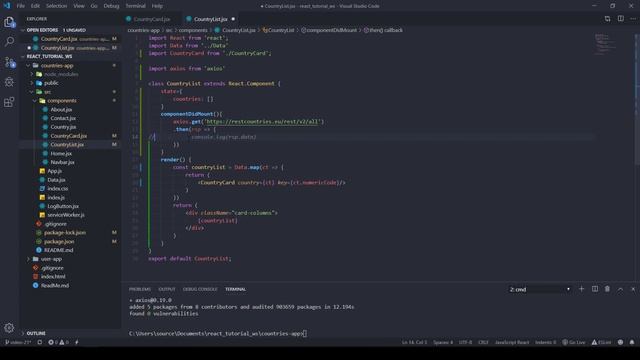The image size is (640, 360).
Task: Switch to the Output panel tab
Action: (167, 289)
